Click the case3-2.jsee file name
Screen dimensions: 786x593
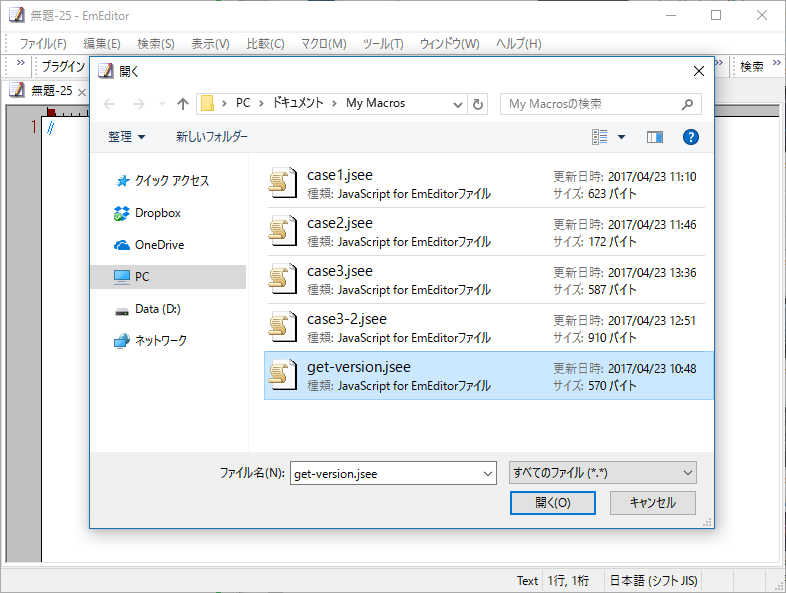pos(347,319)
